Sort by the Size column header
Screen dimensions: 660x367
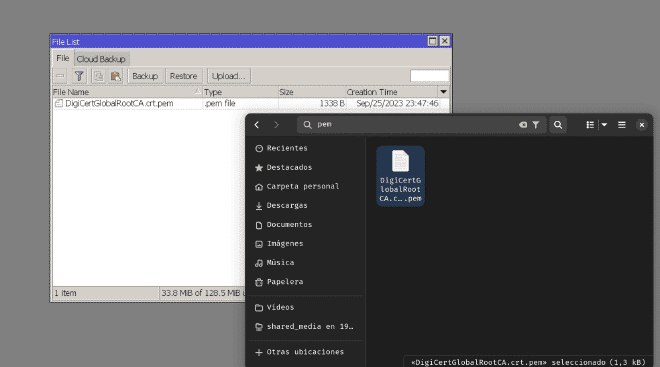pos(312,92)
